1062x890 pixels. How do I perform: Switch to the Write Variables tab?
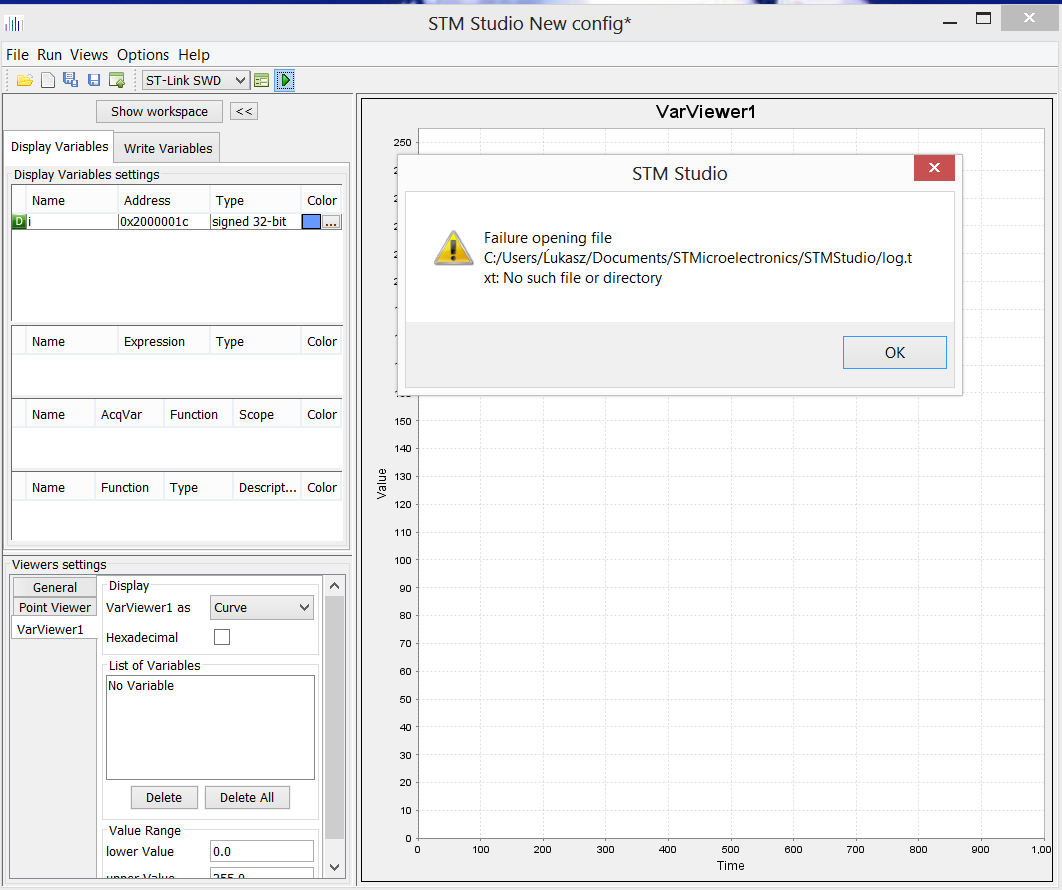[x=167, y=148]
